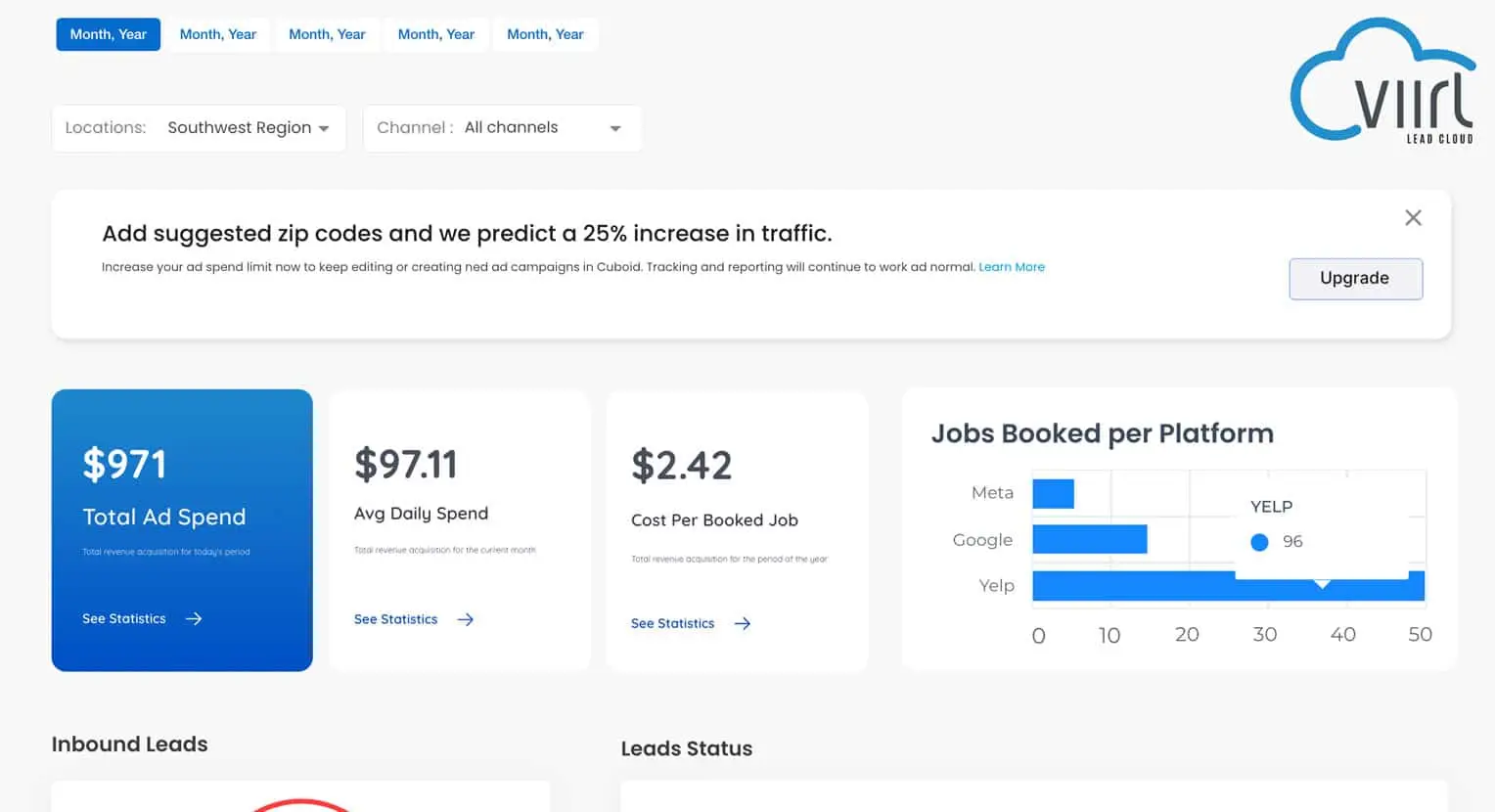
Task: Click the Meta bar in Jobs Booked chart
Action: [x=1053, y=494]
